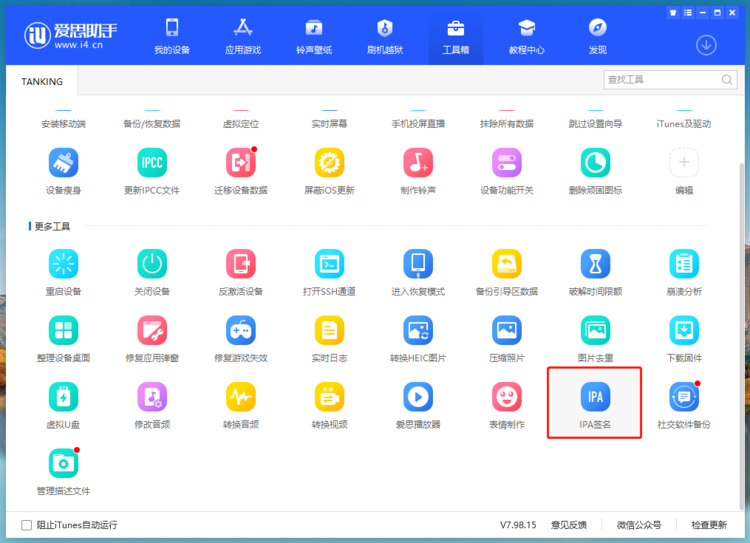Open 修改音频 tool
Image resolution: width=750 pixels, height=543 pixels.
pyautogui.click(x=152, y=397)
